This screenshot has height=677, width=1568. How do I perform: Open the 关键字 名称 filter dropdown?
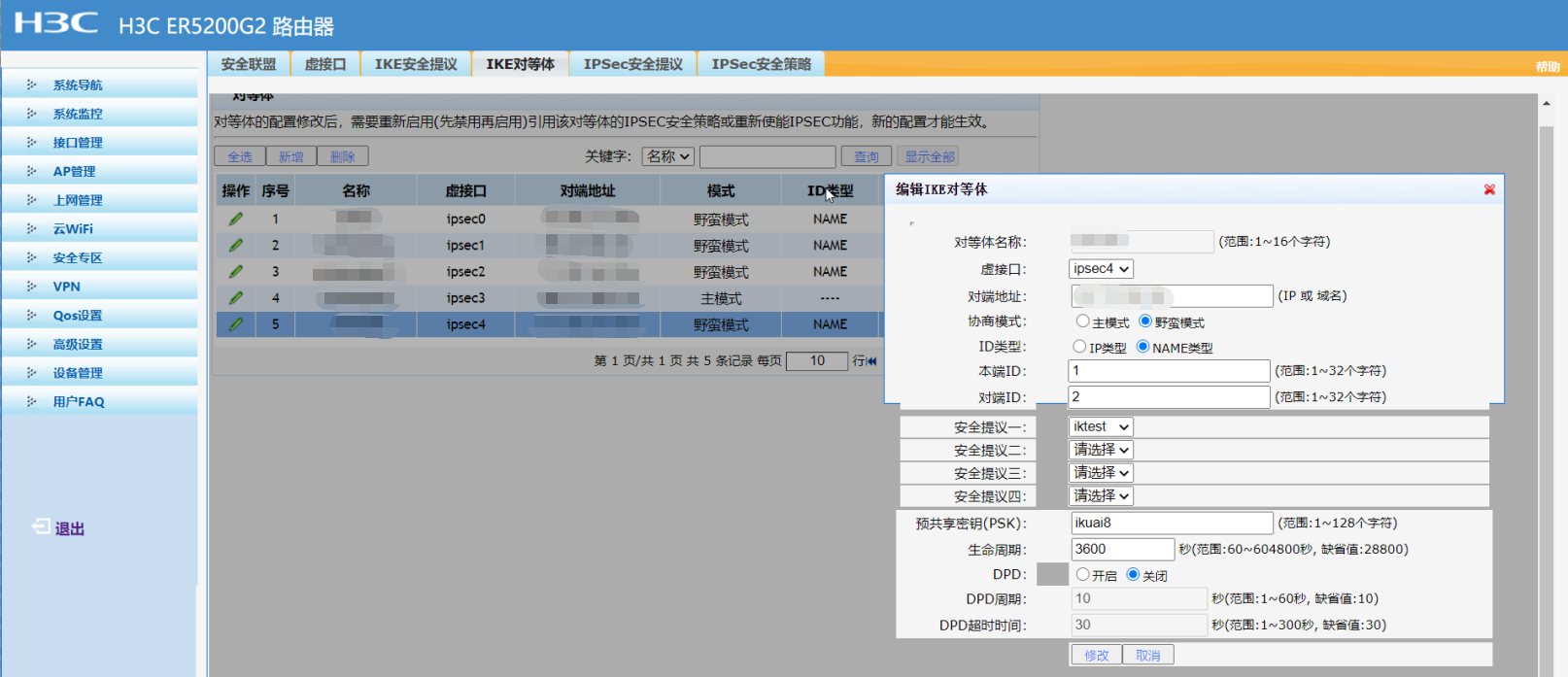pyautogui.click(x=668, y=156)
